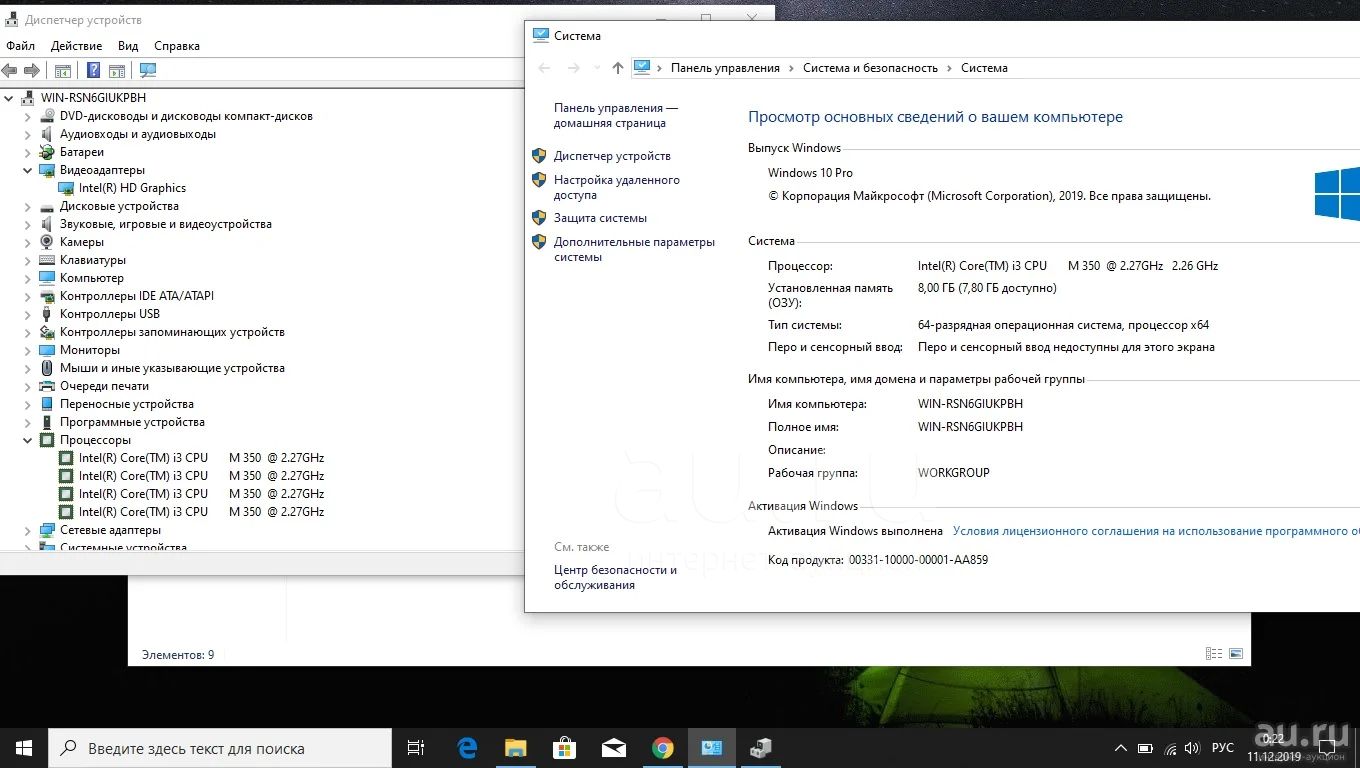Viewport: 1360px width, 768px height.
Task: Click the show/hide console tree toolbar icon
Action: tap(62, 70)
